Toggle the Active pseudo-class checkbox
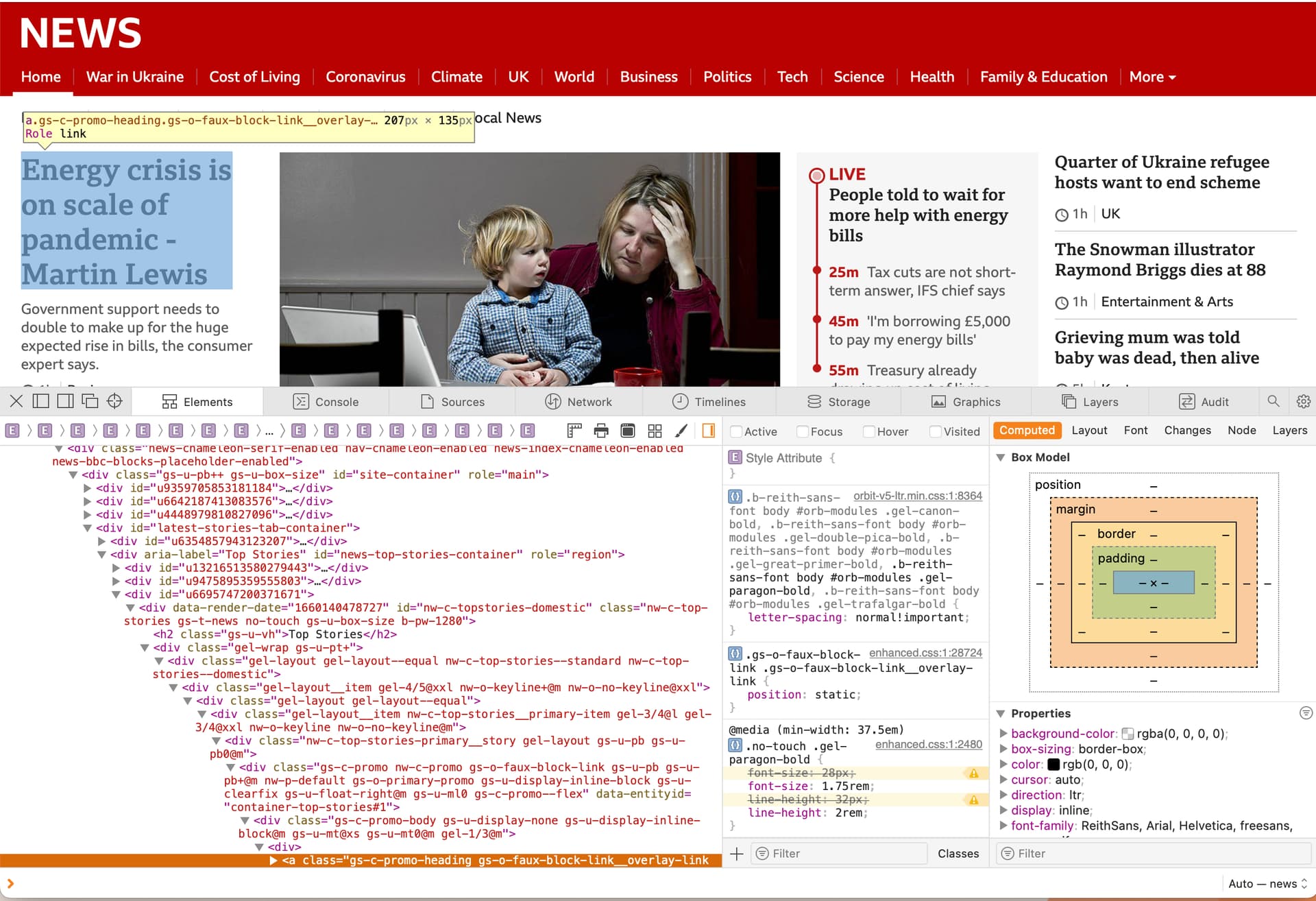The height and width of the screenshot is (901, 1316). [x=736, y=431]
